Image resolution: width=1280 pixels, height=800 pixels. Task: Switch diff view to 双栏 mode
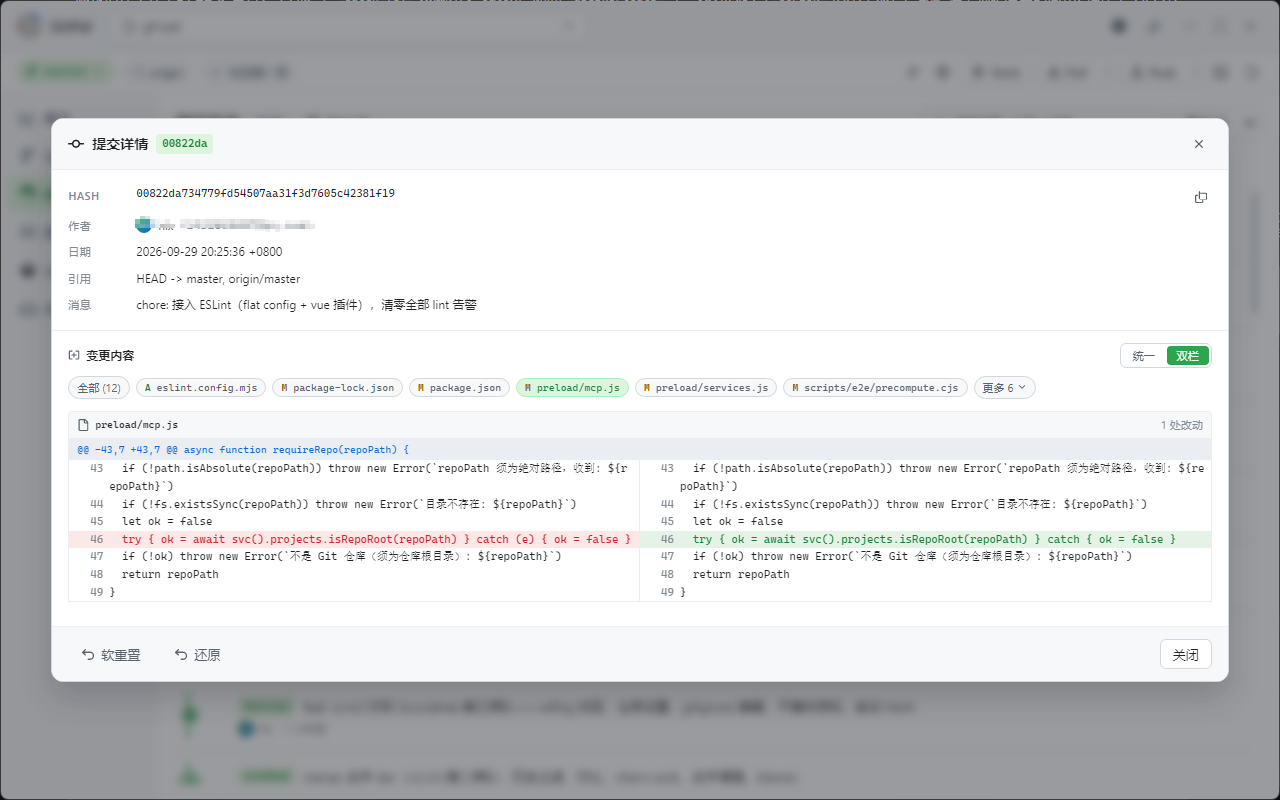1188,356
